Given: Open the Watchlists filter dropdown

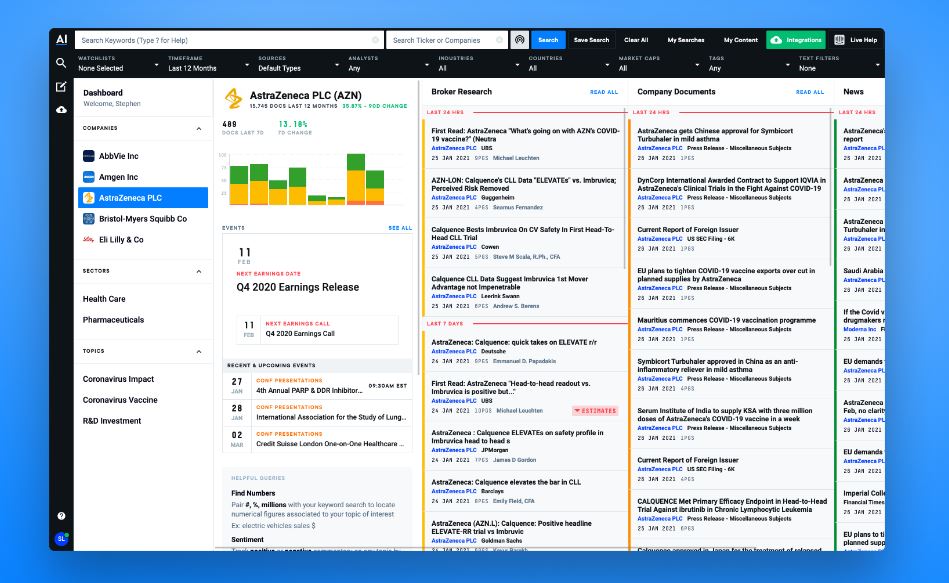Looking at the screenshot, I should tap(117, 64).
